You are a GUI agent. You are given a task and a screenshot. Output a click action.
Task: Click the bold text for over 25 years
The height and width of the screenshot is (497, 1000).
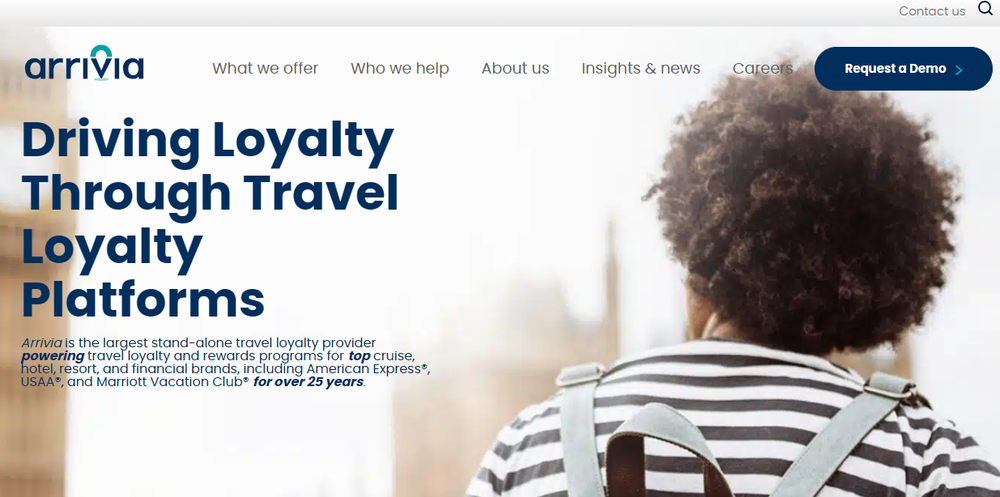pyautogui.click(x=309, y=382)
